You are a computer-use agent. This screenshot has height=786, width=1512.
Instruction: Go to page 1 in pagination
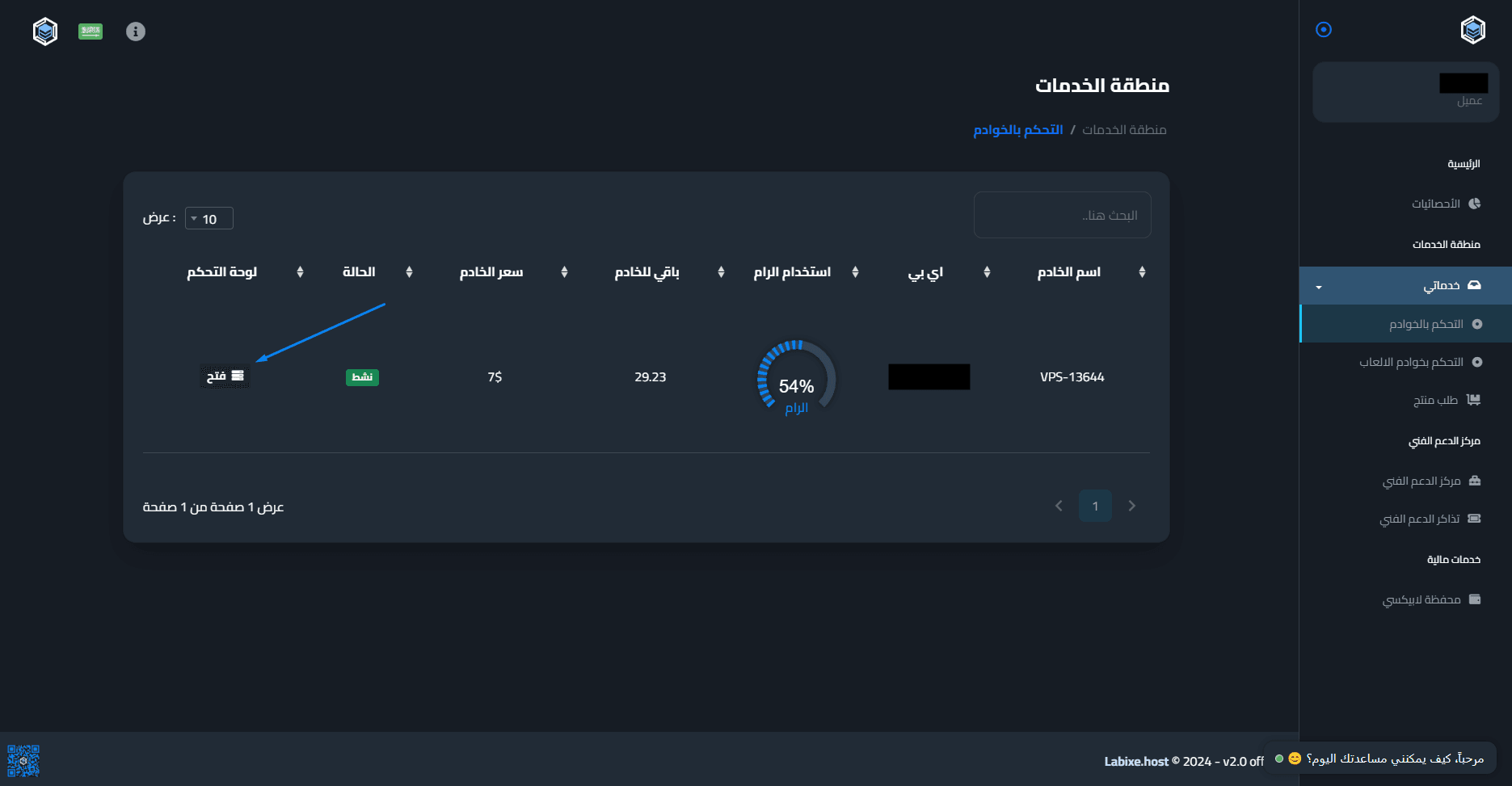point(1095,506)
